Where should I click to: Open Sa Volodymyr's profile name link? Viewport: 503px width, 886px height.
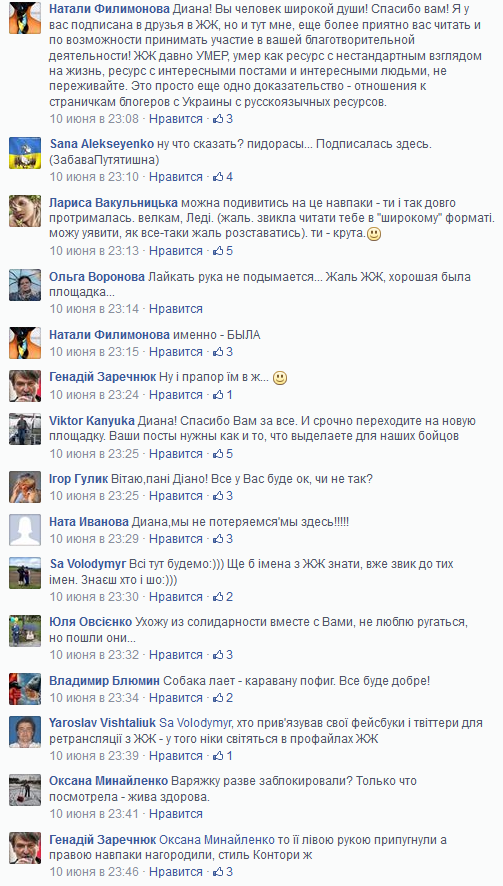[x=88, y=564]
